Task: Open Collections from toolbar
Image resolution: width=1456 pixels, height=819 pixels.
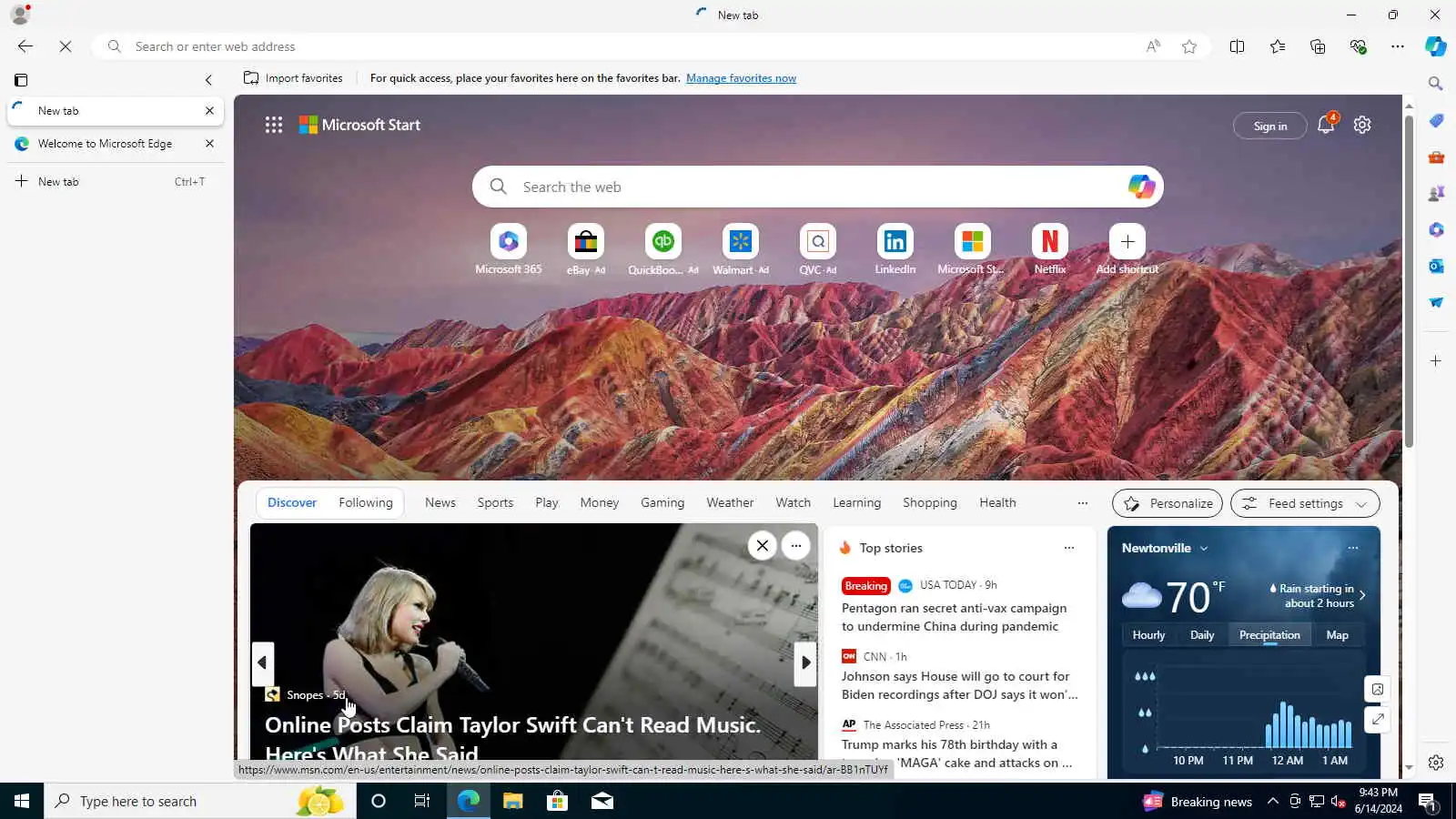Action: click(x=1318, y=46)
